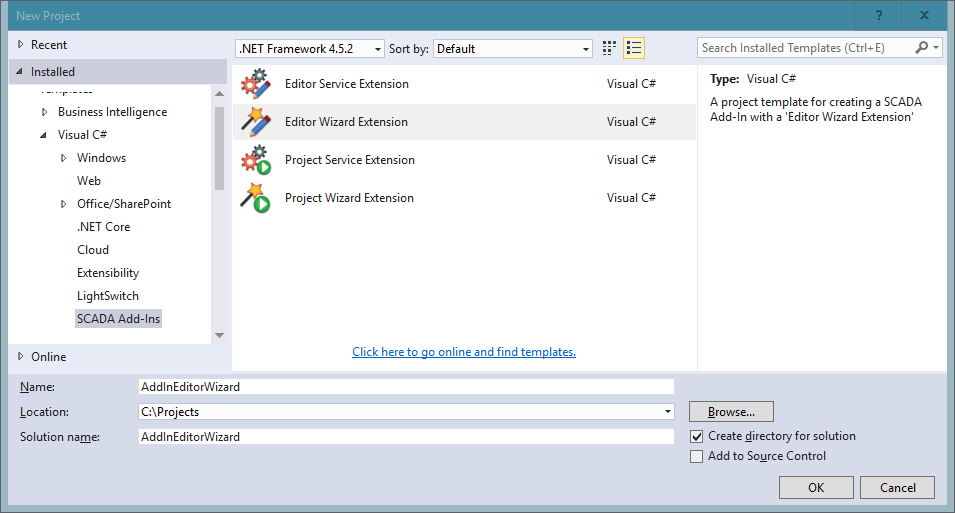Open the .NET Framework version dropdown

tap(309, 49)
